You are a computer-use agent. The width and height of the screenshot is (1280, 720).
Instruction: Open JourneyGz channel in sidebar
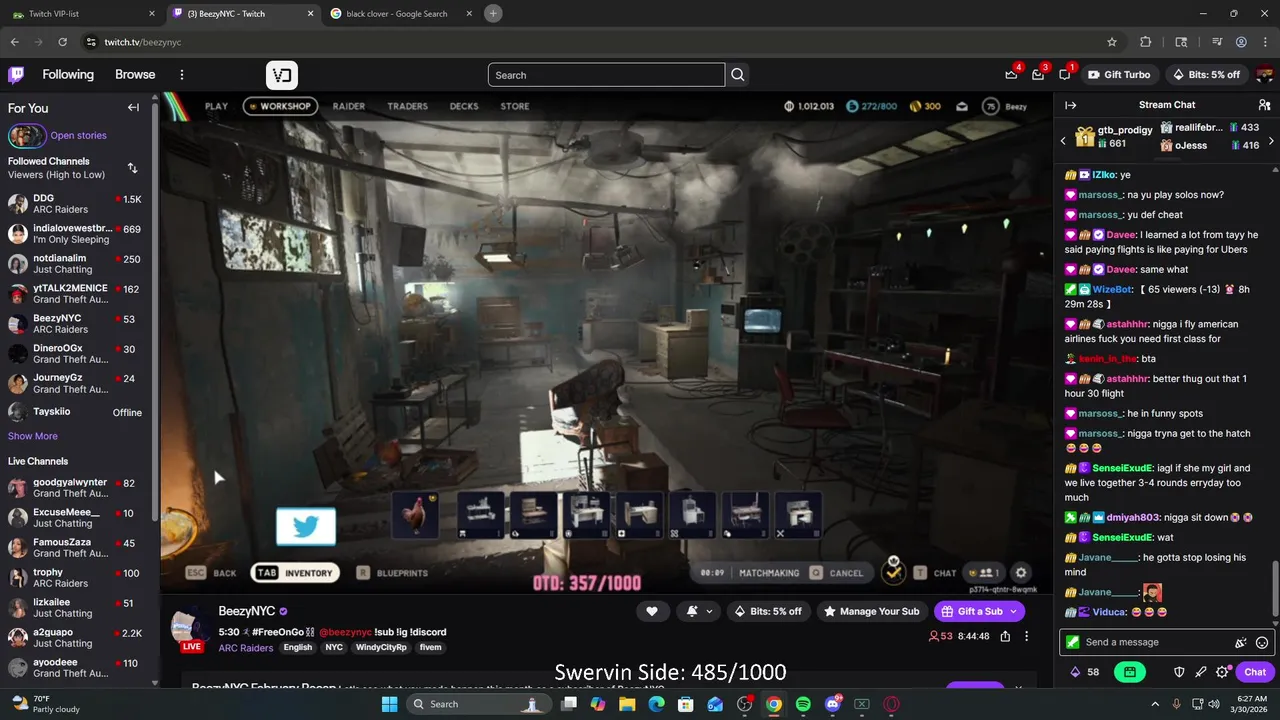[75, 384]
